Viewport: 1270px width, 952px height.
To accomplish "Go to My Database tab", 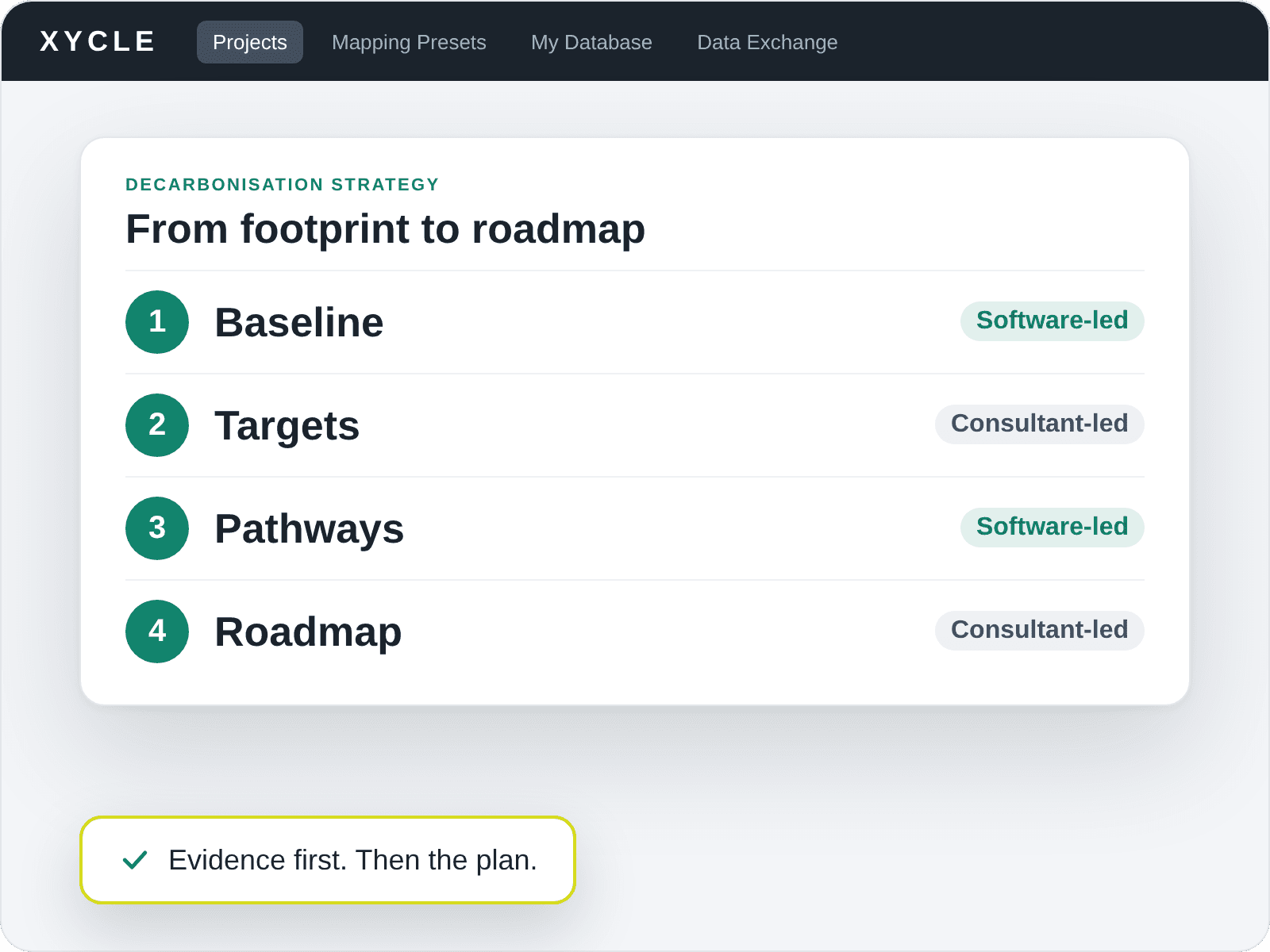I will (x=591, y=42).
